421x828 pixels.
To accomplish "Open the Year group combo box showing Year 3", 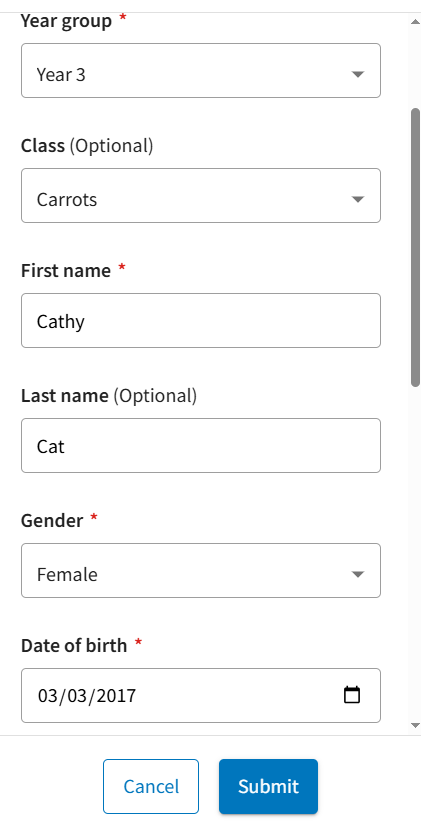I will click(201, 71).
